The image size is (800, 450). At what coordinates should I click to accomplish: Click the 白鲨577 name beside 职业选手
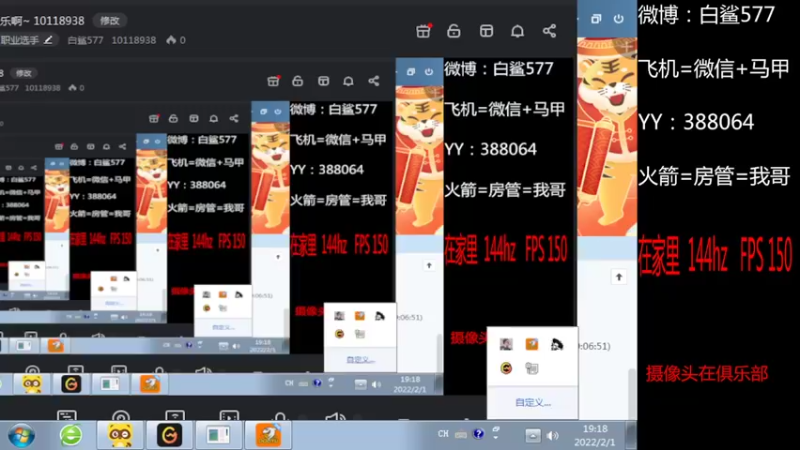tap(85, 40)
